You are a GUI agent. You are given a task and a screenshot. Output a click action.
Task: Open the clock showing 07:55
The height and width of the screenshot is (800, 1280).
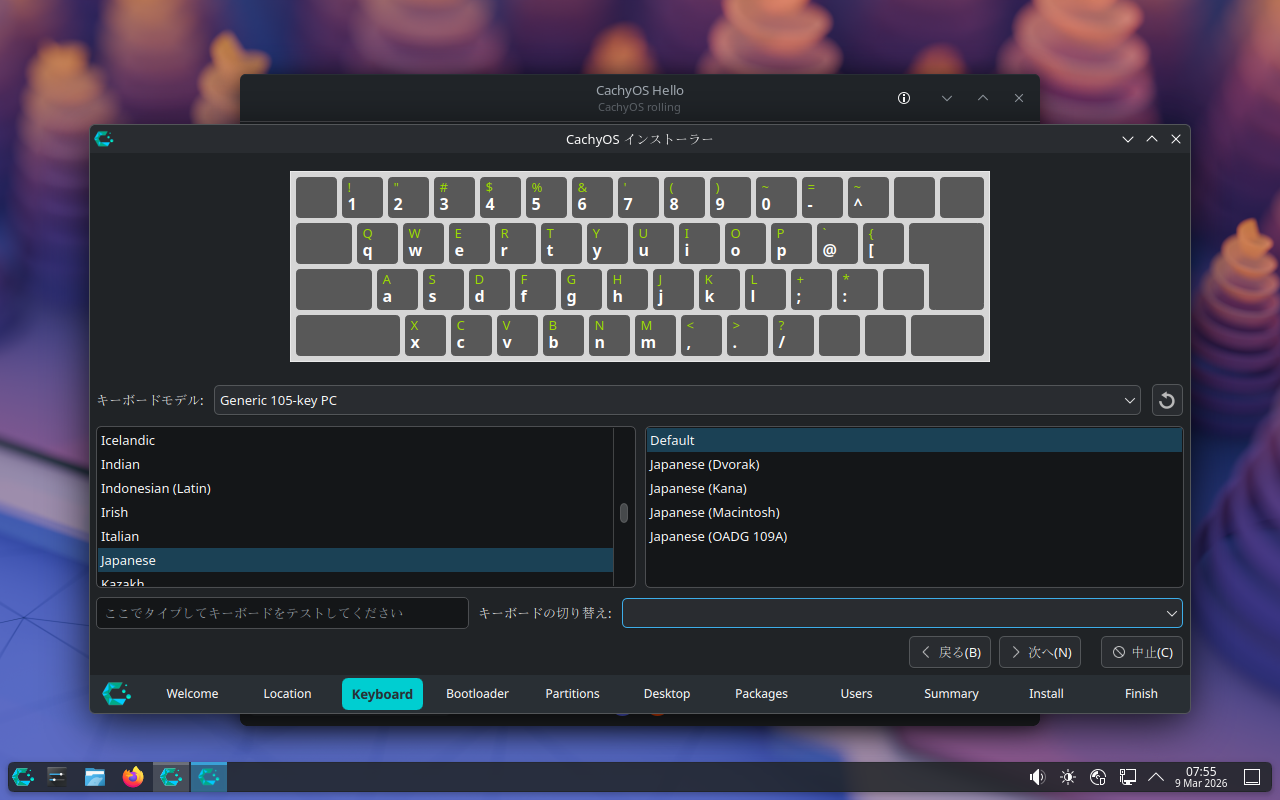click(x=1201, y=777)
